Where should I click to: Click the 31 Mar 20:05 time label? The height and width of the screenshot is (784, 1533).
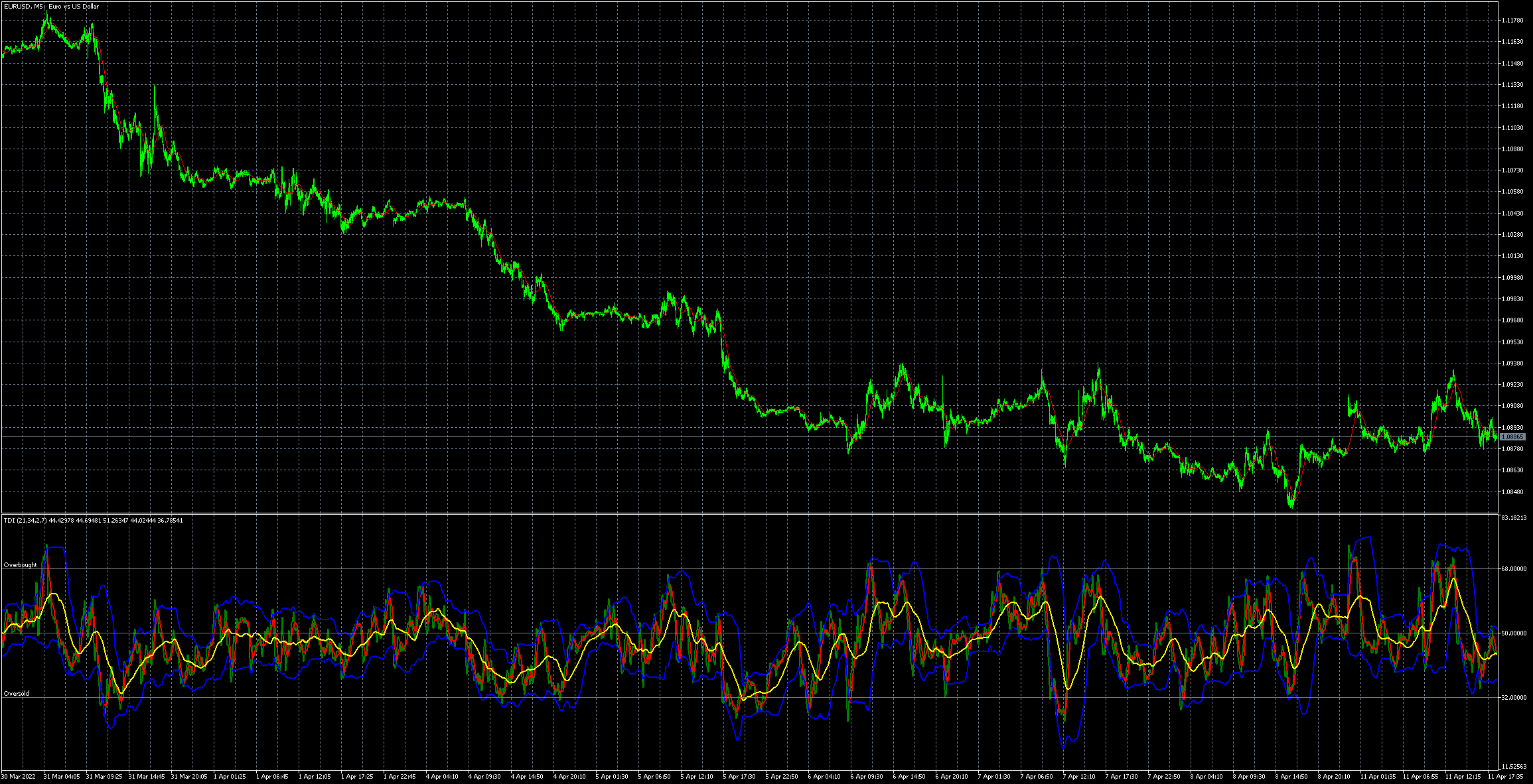(189, 776)
